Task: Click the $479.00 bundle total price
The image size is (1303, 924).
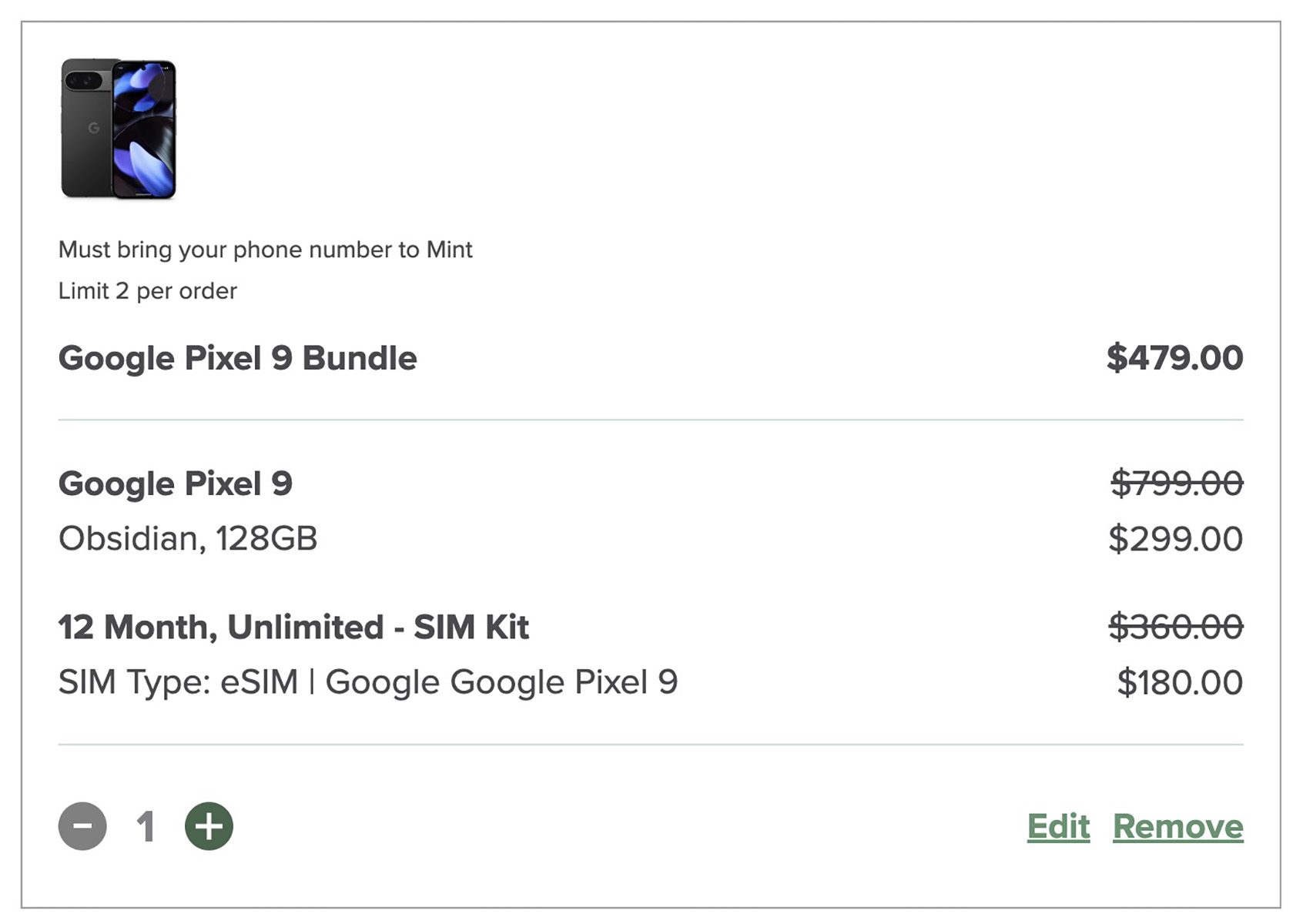Action: coord(1174,358)
